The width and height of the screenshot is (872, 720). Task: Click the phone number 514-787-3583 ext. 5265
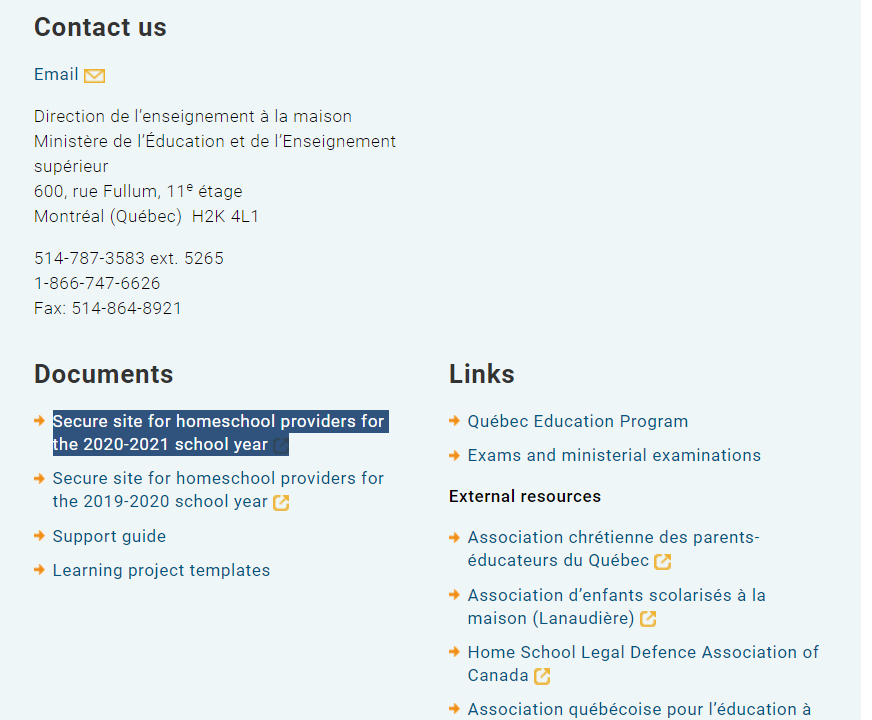[128, 259]
